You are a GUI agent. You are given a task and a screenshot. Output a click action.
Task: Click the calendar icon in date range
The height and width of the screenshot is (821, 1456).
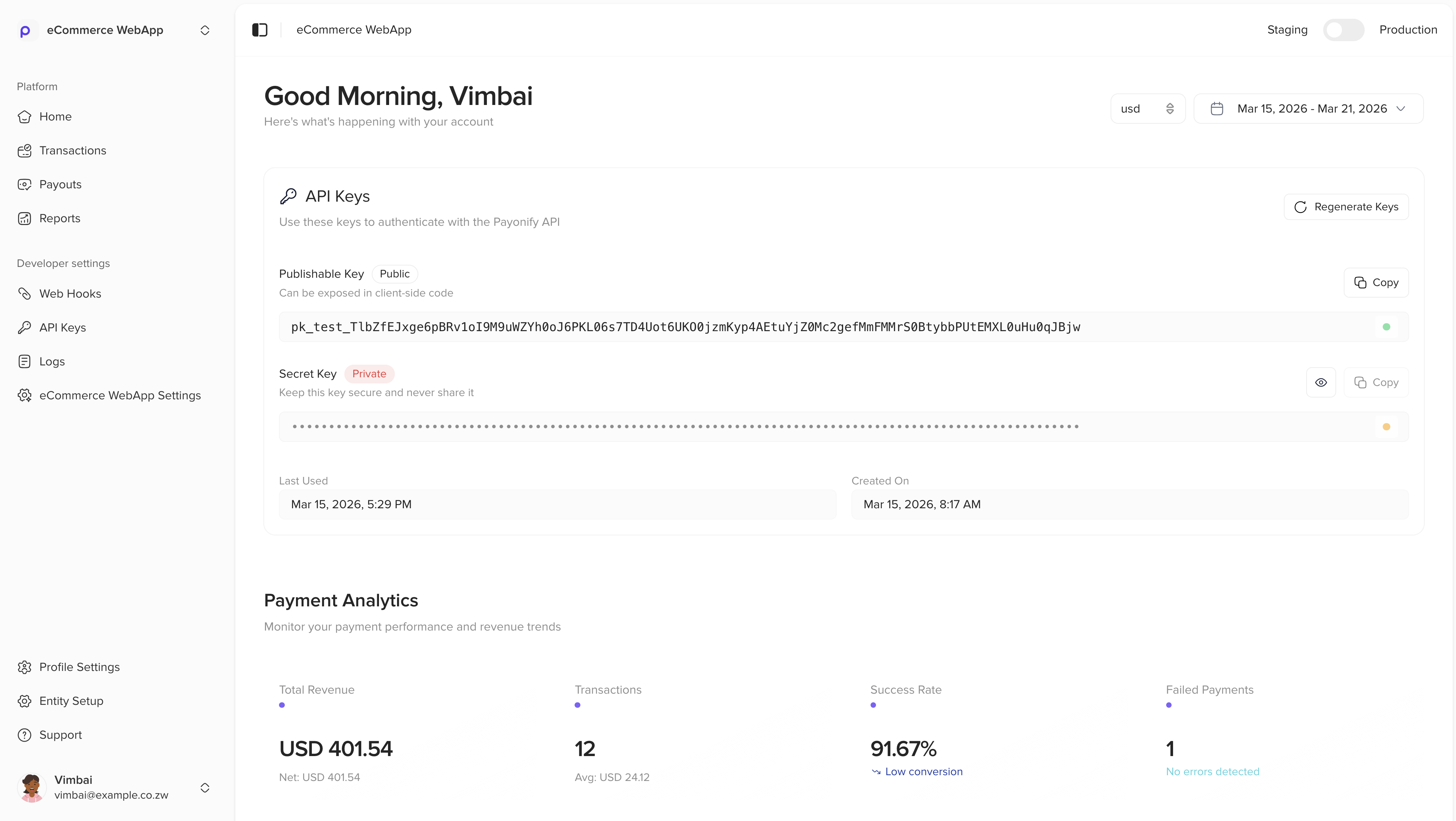tap(1217, 109)
